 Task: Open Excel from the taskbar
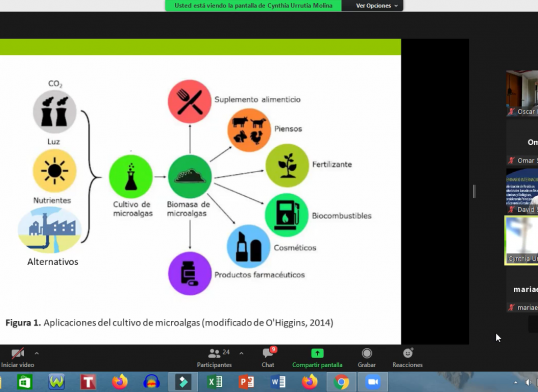coord(215,382)
